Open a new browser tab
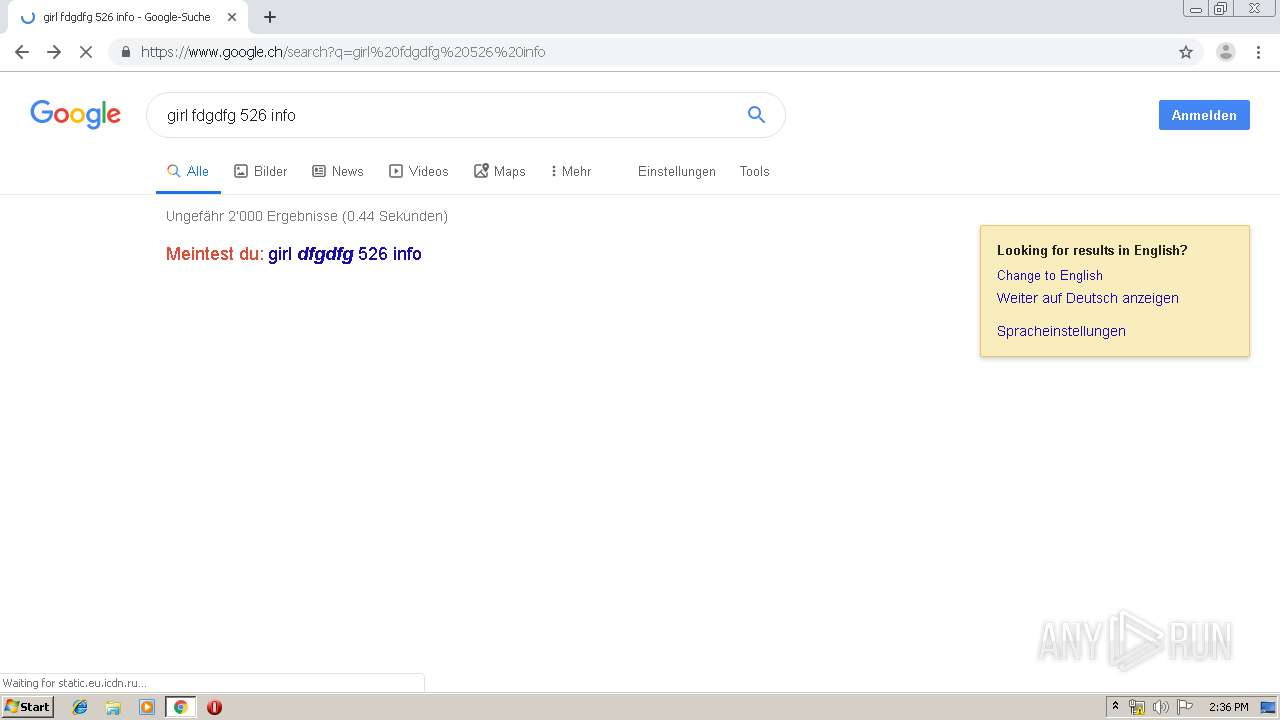 point(270,17)
